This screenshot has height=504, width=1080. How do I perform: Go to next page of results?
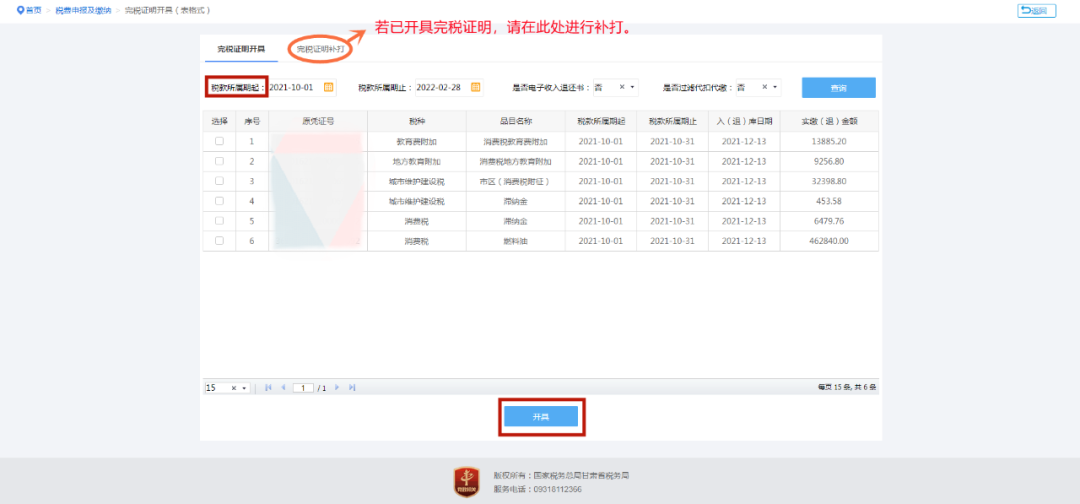pos(337,388)
